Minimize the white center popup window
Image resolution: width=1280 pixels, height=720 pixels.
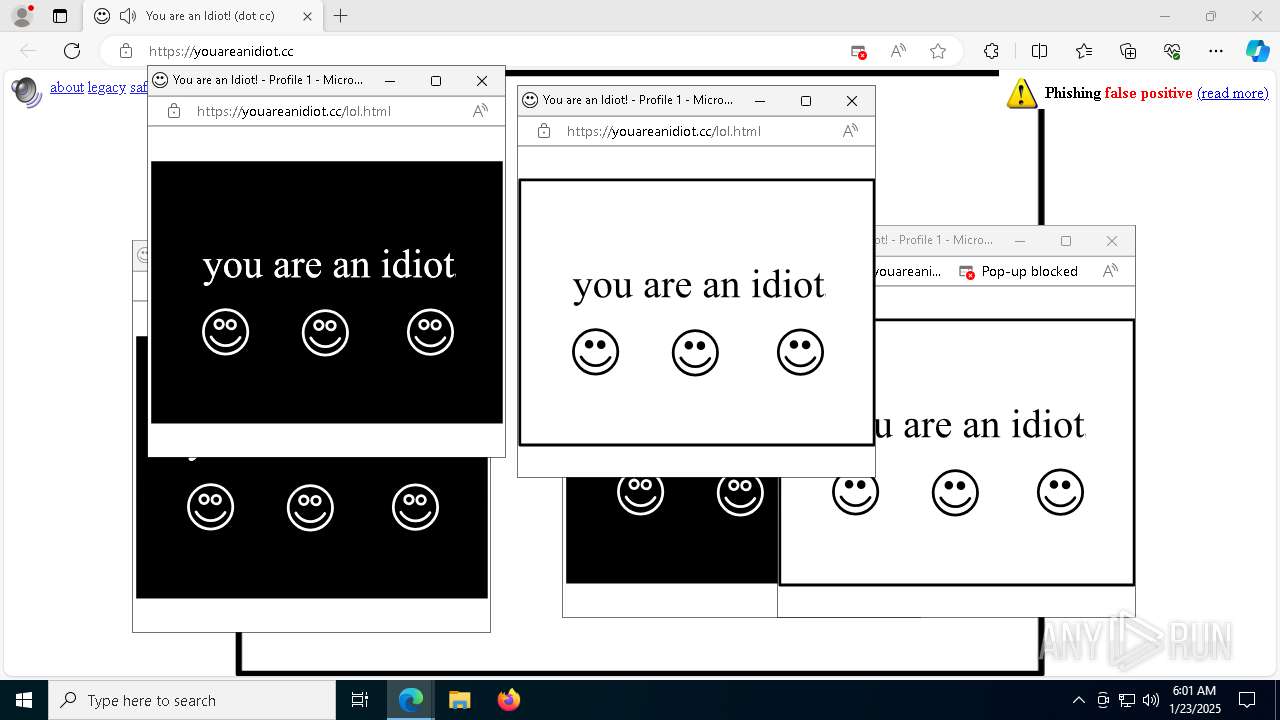[760, 101]
